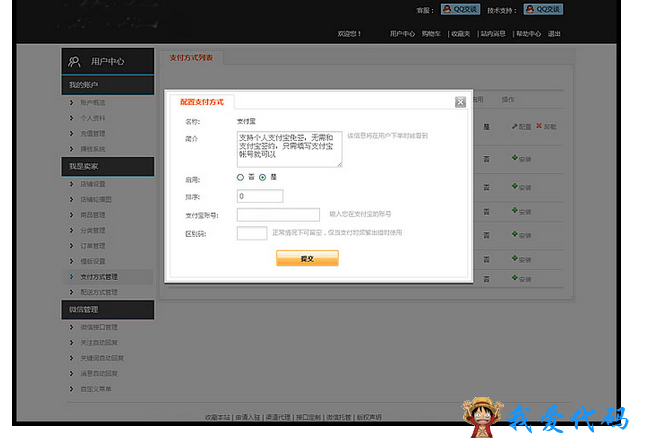Open 购物车 in the top navigation
This screenshot has width=646, height=443.
click(x=431, y=34)
